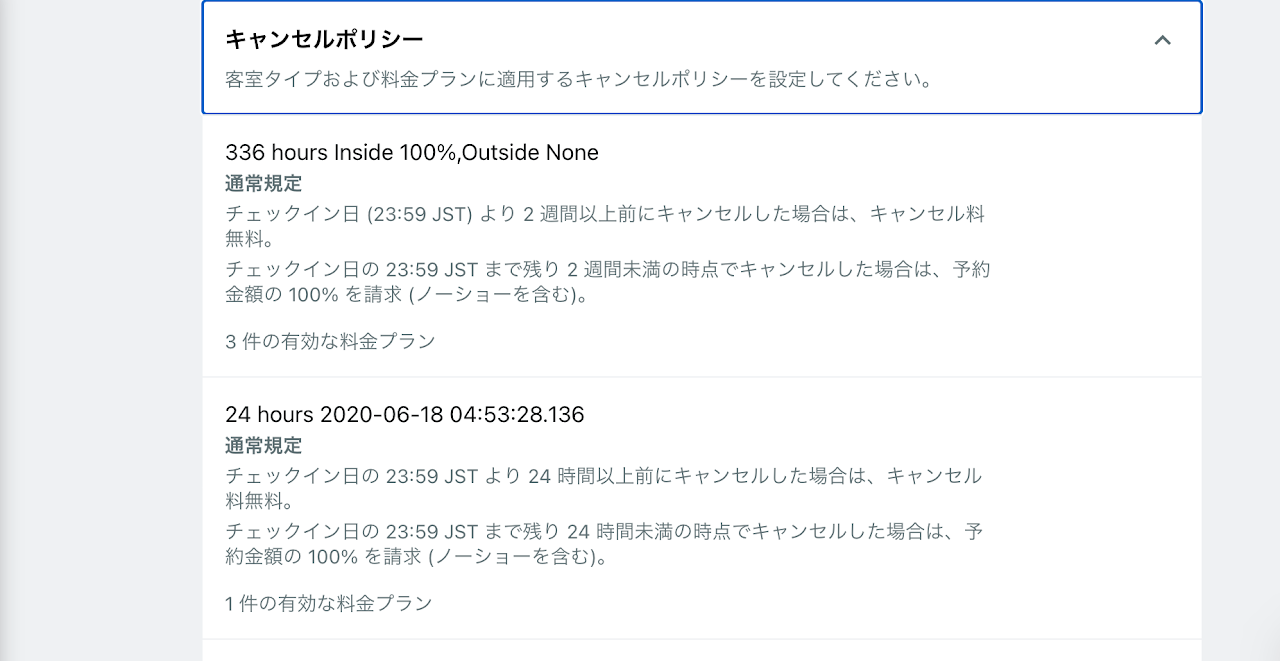Click the キャンセルポリシー section heading
Image resolution: width=1280 pixels, height=661 pixels.
[x=325, y=40]
